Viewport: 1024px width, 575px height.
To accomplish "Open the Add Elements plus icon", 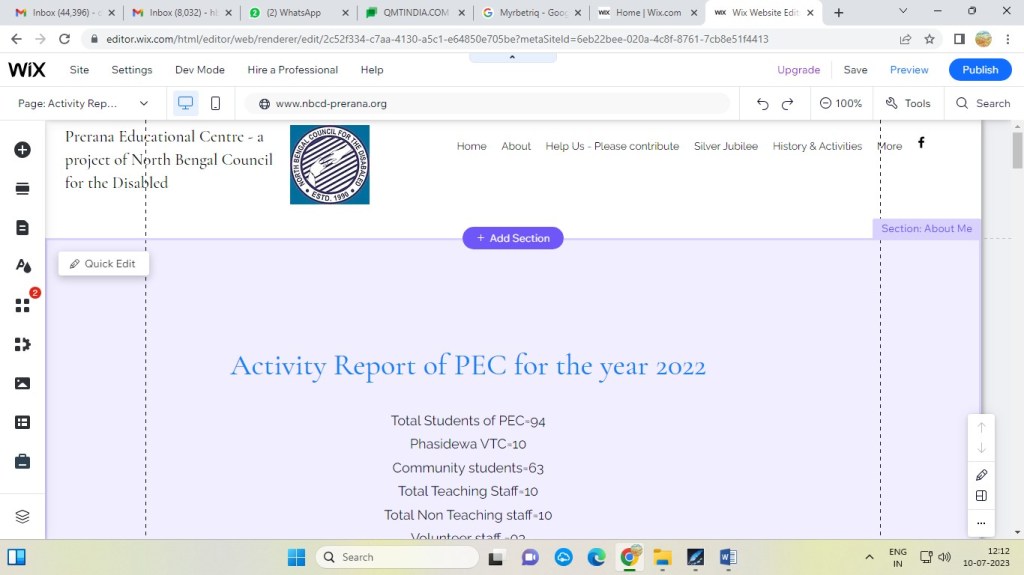I will click(x=22, y=150).
